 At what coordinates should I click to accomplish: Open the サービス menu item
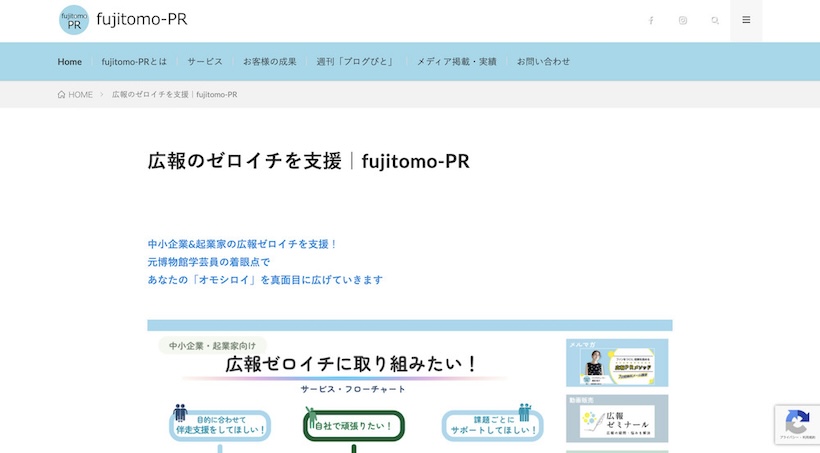click(205, 62)
